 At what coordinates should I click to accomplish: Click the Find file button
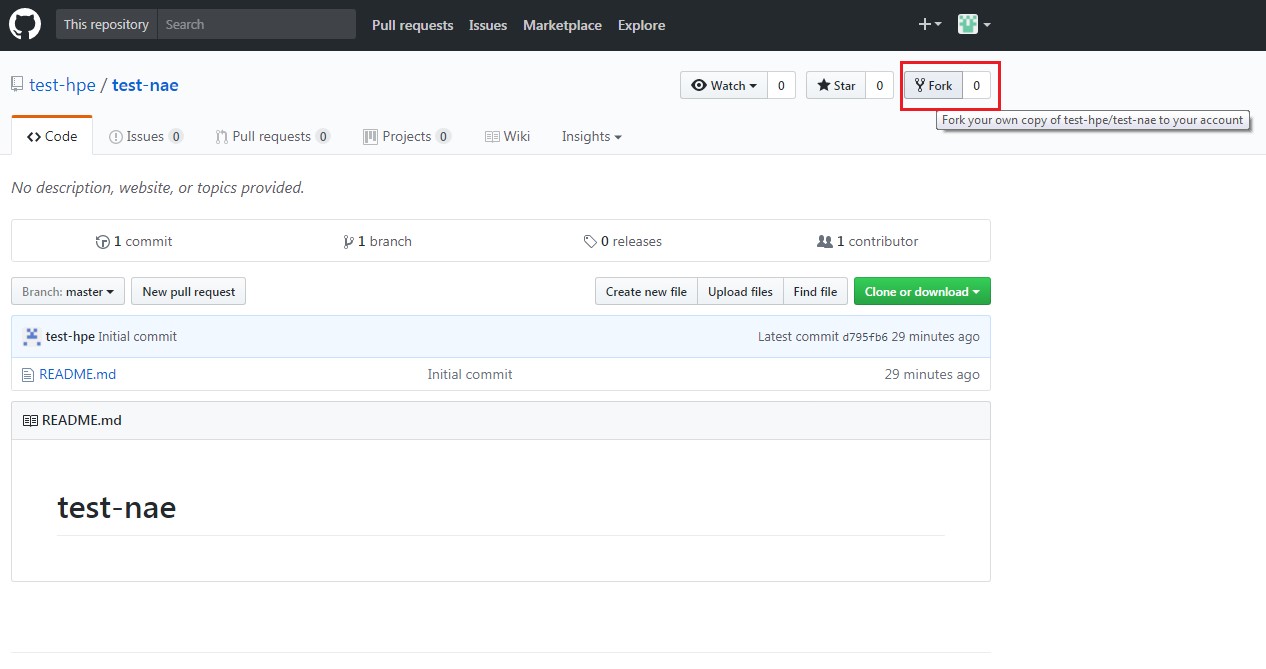815,292
